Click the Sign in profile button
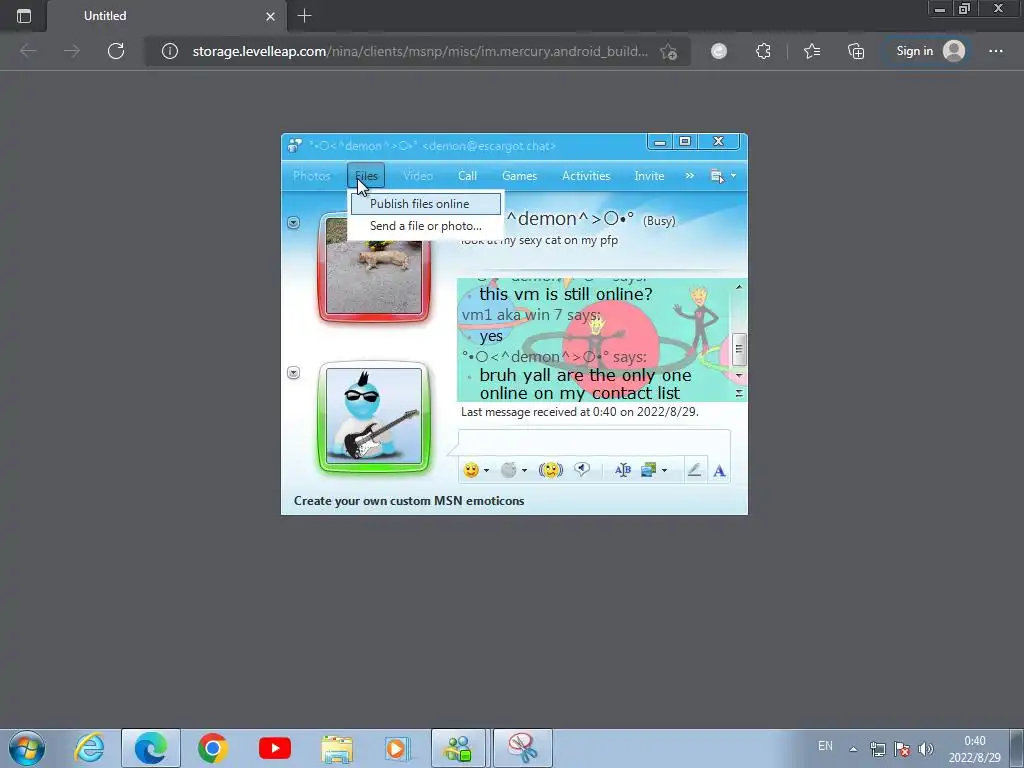 [930, 51]
